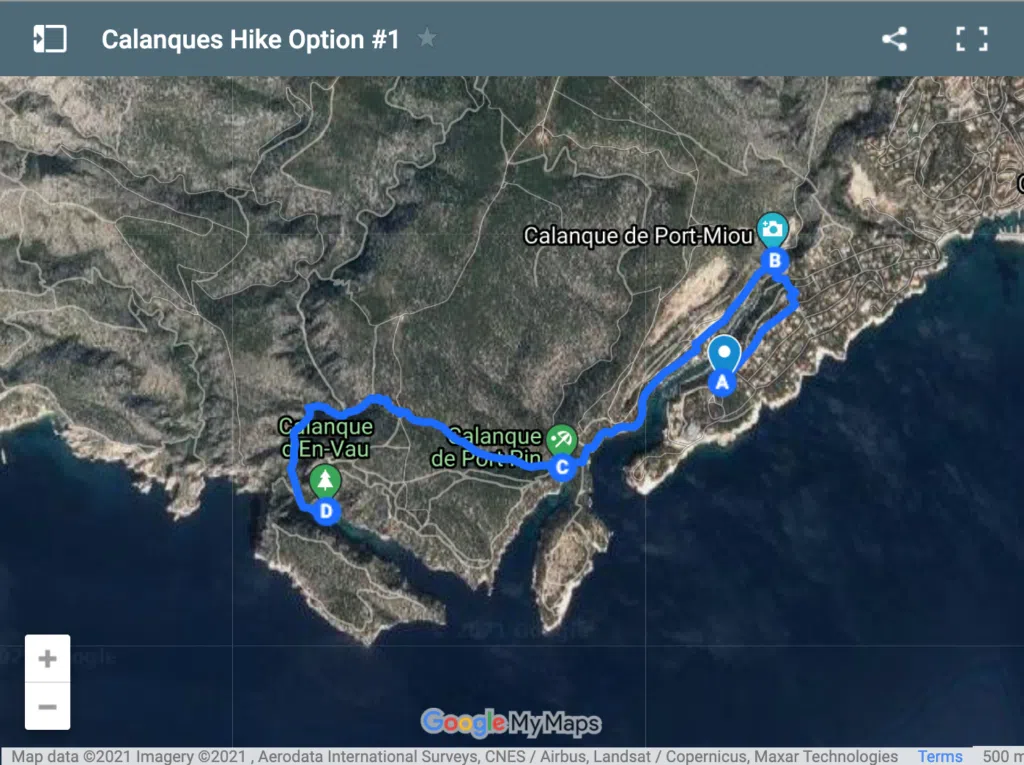Click the share icon in header
The width and height of the screenshot is (1024, 765).
[894, 39]
